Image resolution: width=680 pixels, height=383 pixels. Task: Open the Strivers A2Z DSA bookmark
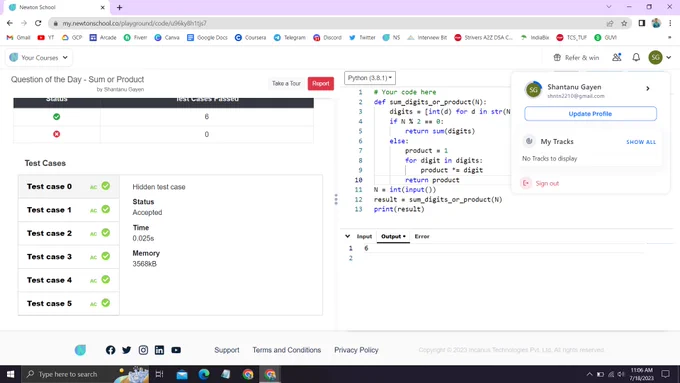[x=484, y=37]
